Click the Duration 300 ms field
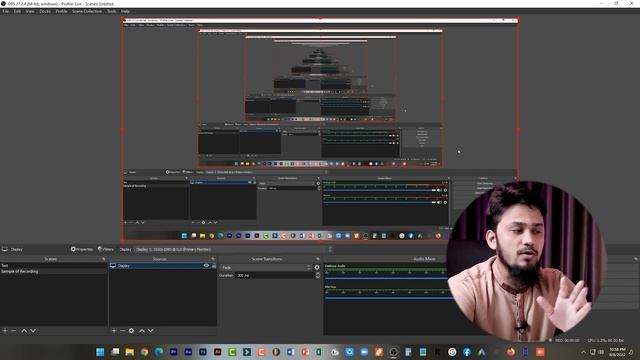This screenshot has width=640, height=360. pos(274,276)
